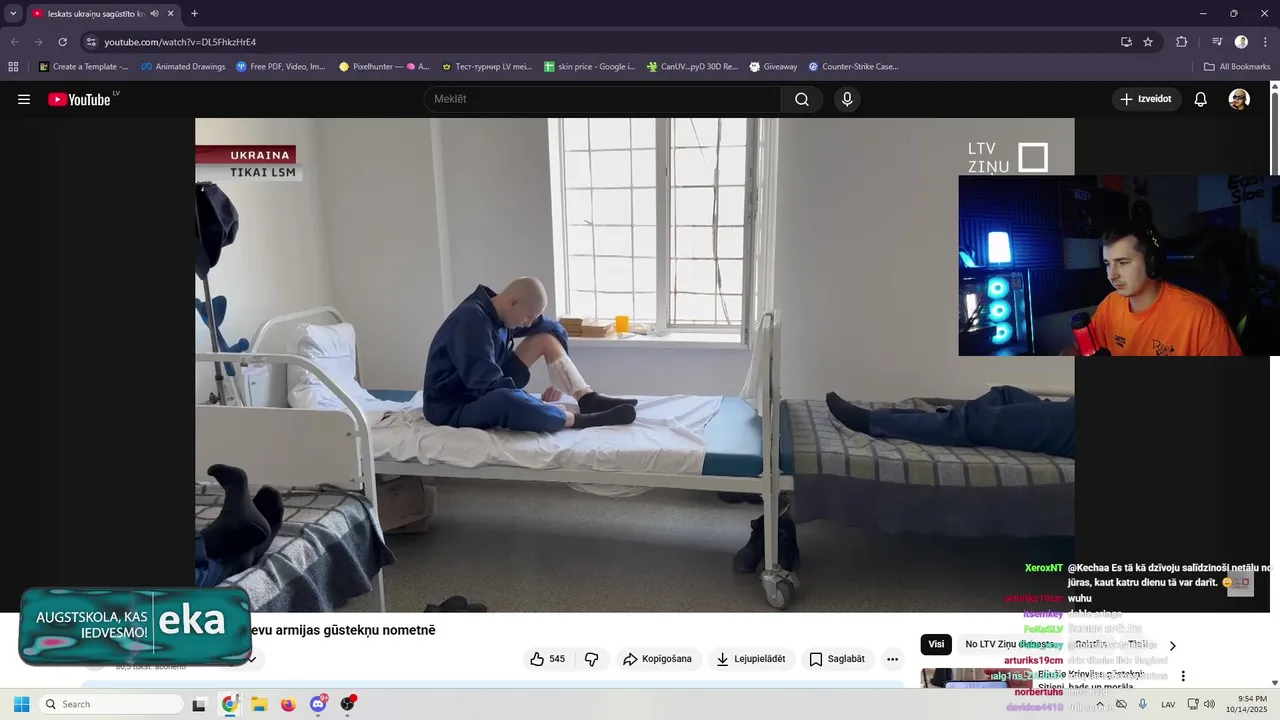
Task: Switch to Chrome on the taskbar
Action: (x=229, y=704)
